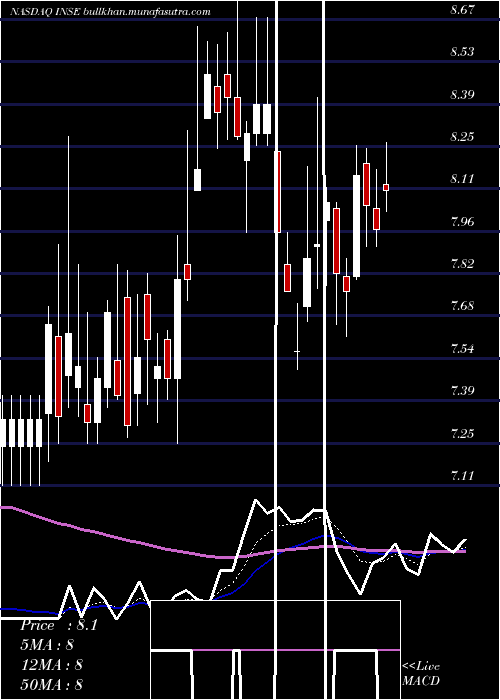
Task: Select the 7.68 price axis label
Action: (462, 306)
